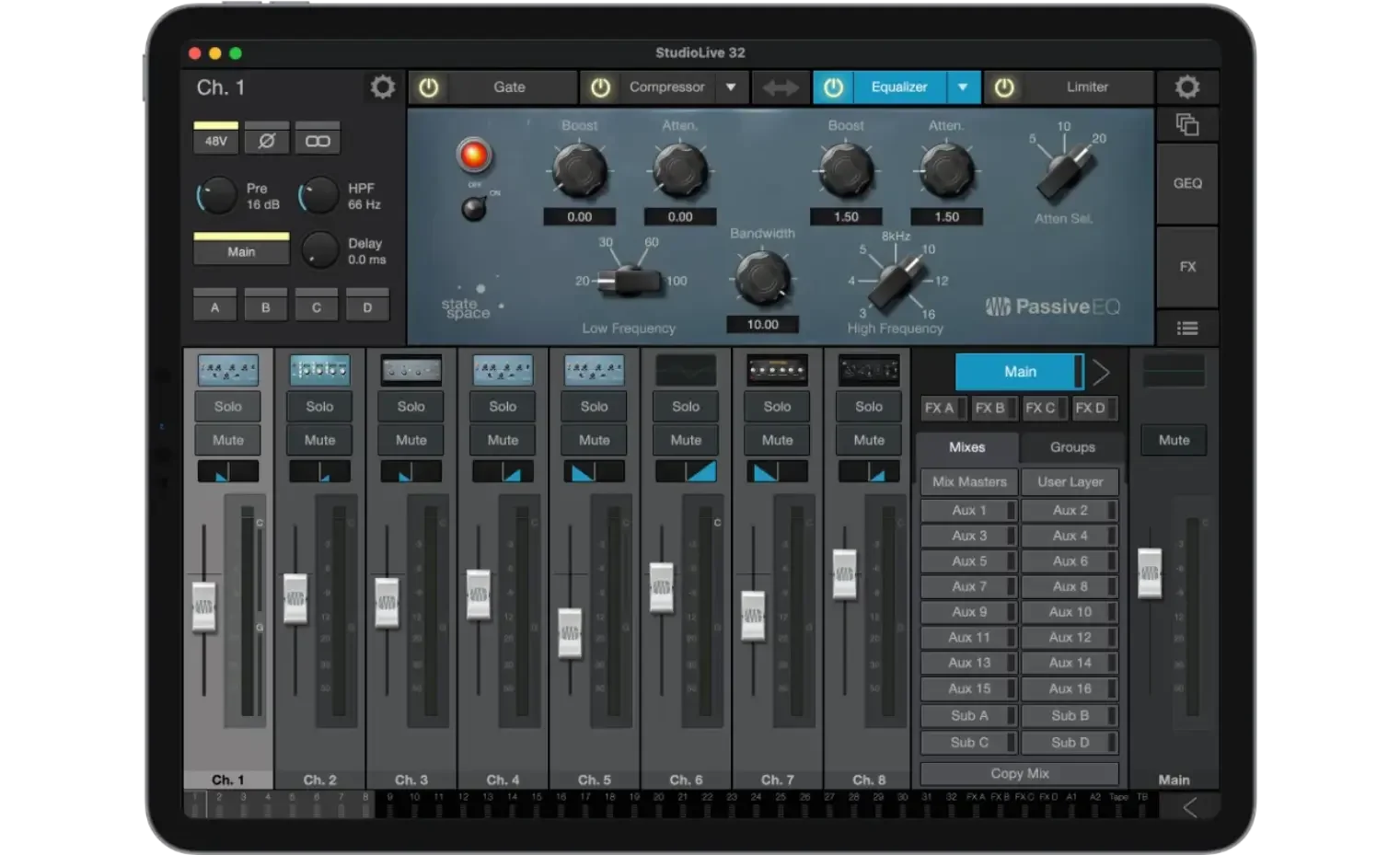Viewport: 1400px width, 855px height.
Task: Click the low Boost value field 0.00
Action: [x=579, y=217]
